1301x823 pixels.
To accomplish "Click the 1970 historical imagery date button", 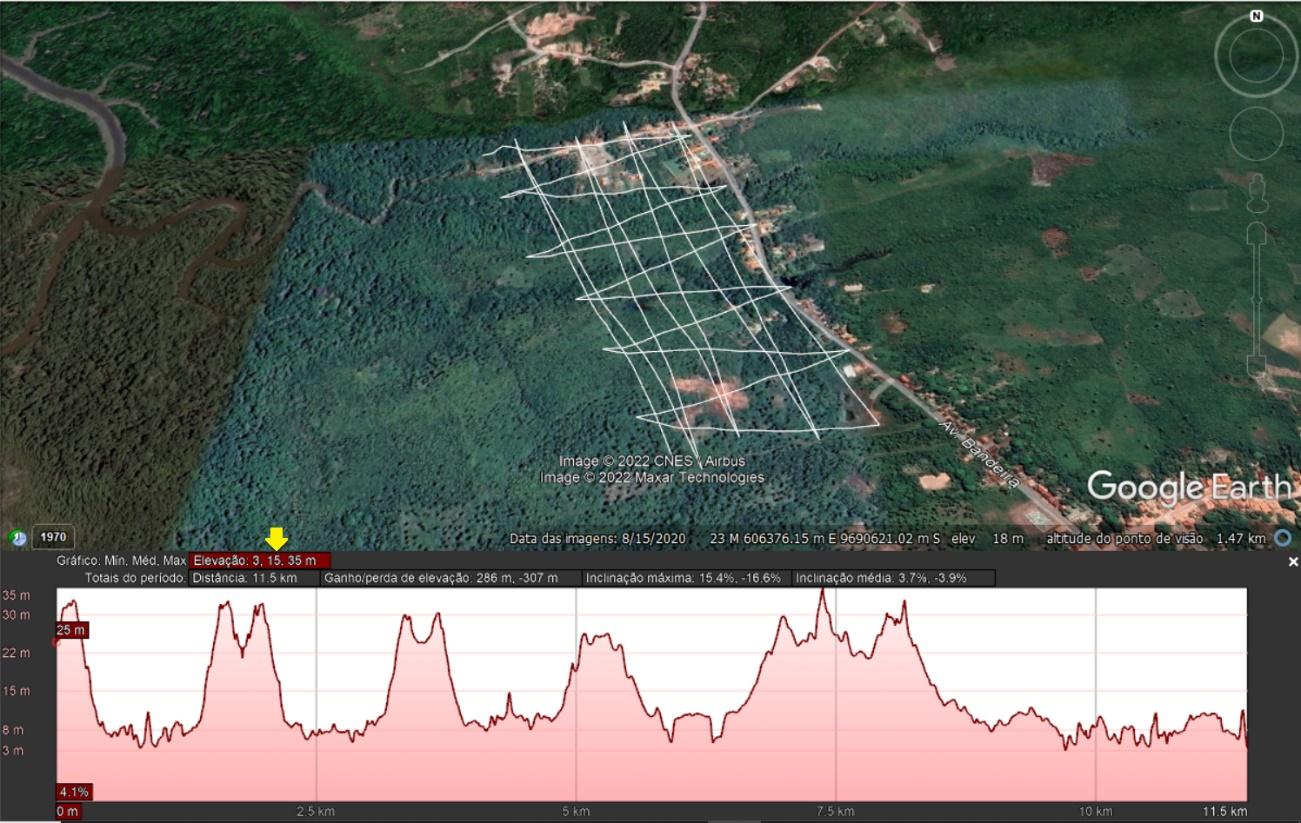I will coord(53,537).
